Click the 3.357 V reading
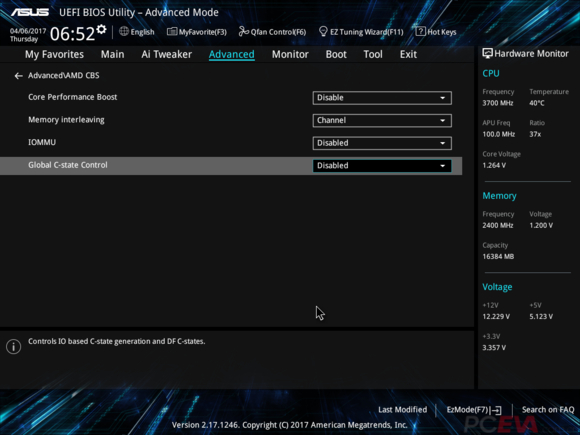This screenshot has height=435, width=580. tap(494, 347)
